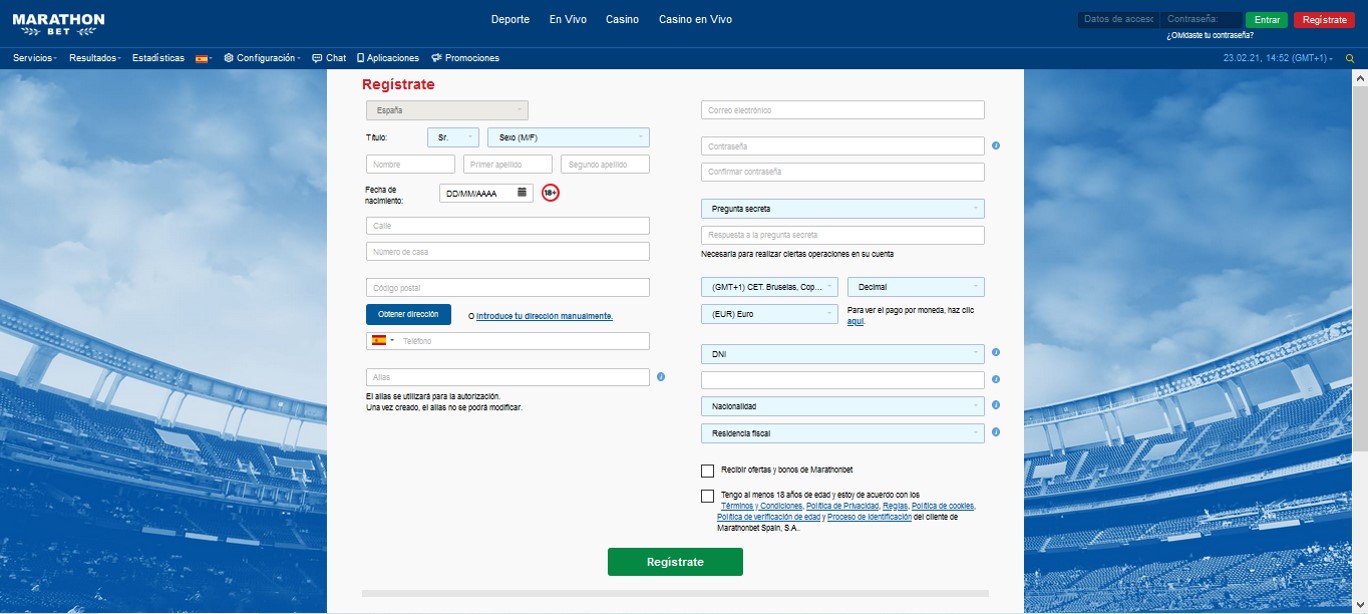Click the Respuesta a la pregunta secreta field
The image size is (1368, 614).
point(842,235)
